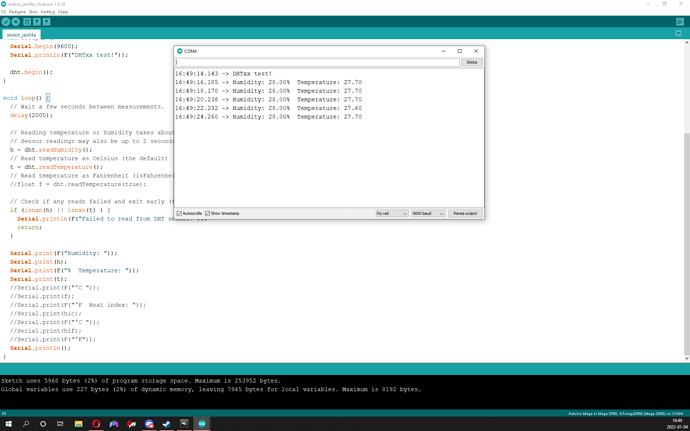Maximize the COM4 serial monitor window

(459, 51)
